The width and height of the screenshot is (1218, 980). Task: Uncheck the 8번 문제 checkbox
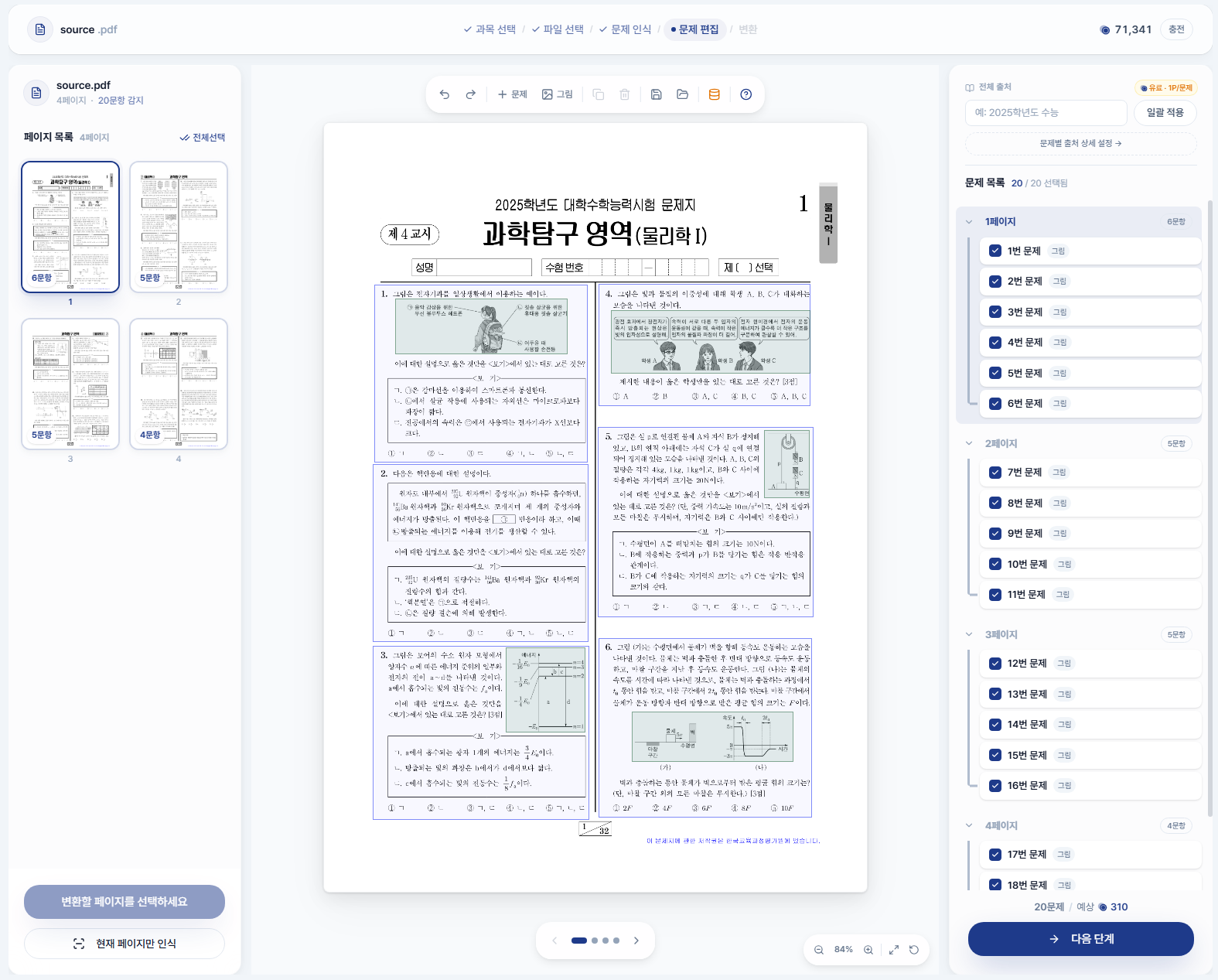[995, 503]
